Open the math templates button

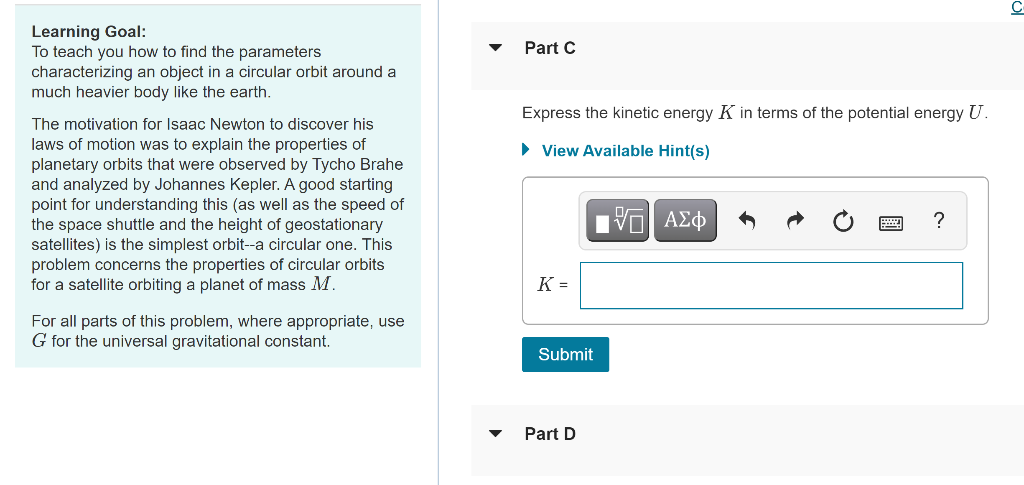click(x=616, y=221)
